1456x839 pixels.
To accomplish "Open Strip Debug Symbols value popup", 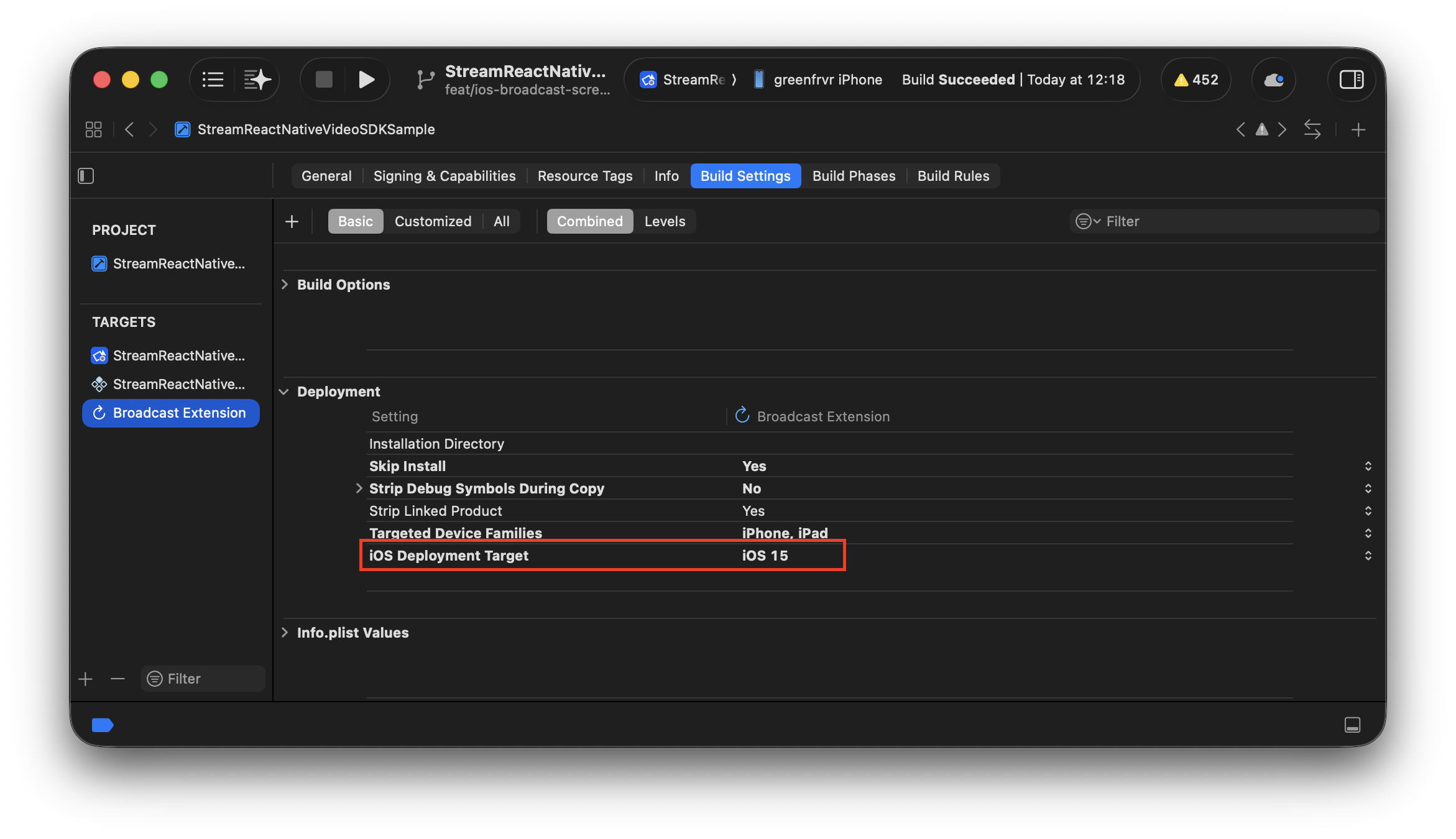I will pos(1368,488).
